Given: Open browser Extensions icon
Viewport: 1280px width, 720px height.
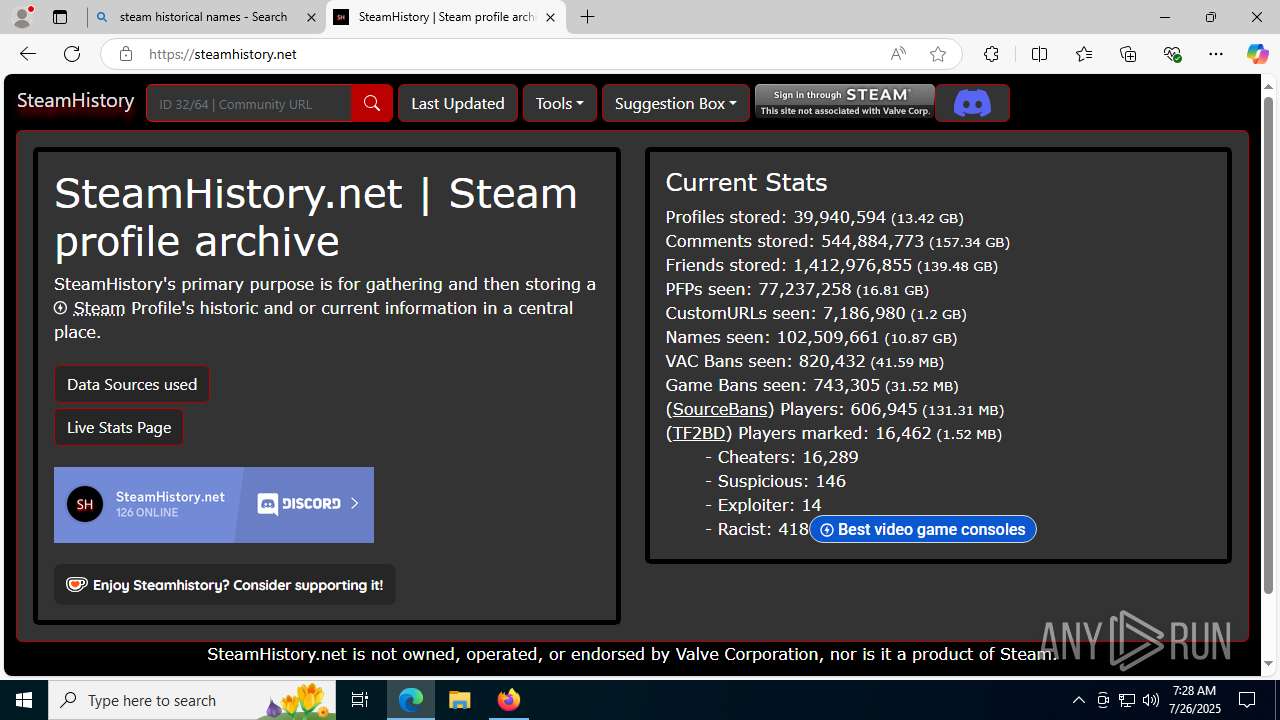Looking at the screenshot, I should coord(991,54).
